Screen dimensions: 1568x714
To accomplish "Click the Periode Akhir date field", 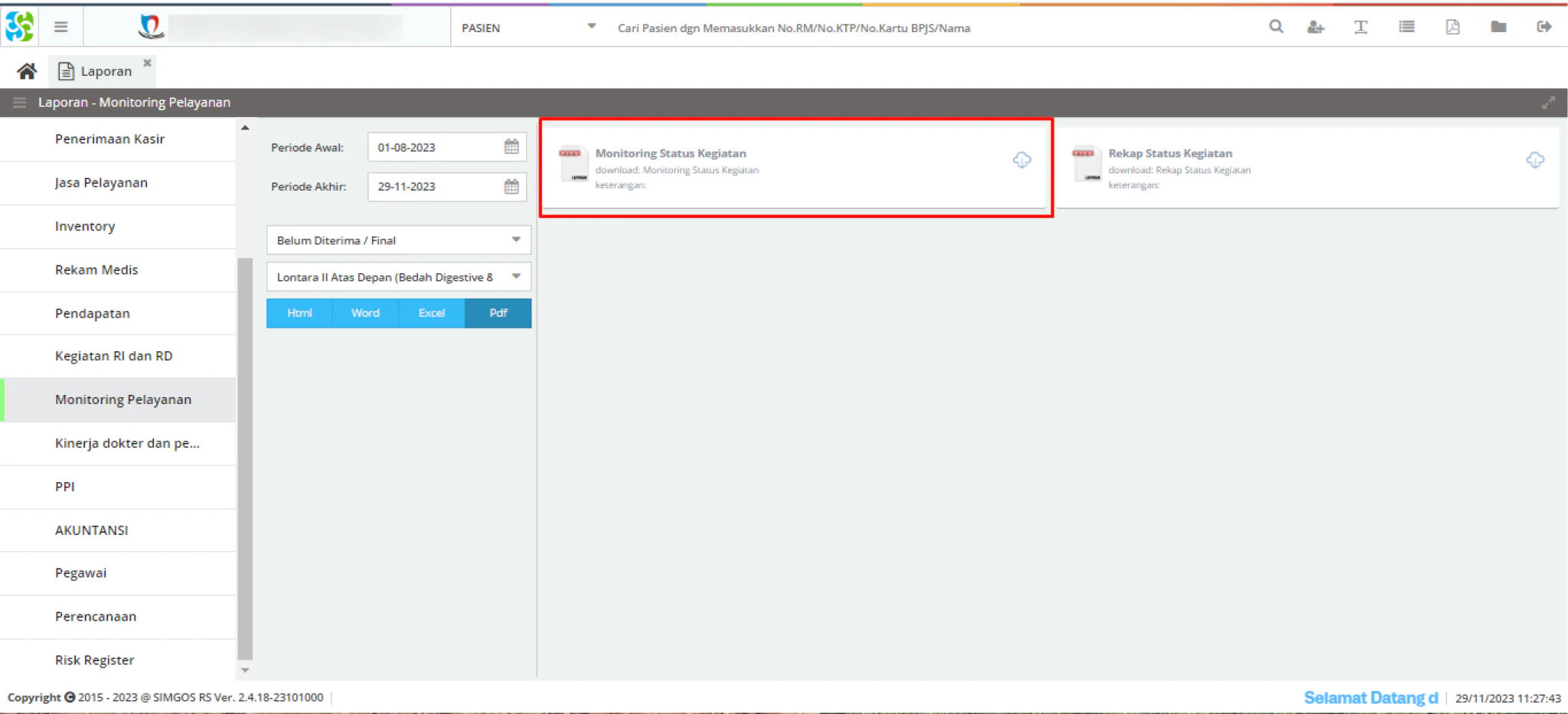I will 446,187.
